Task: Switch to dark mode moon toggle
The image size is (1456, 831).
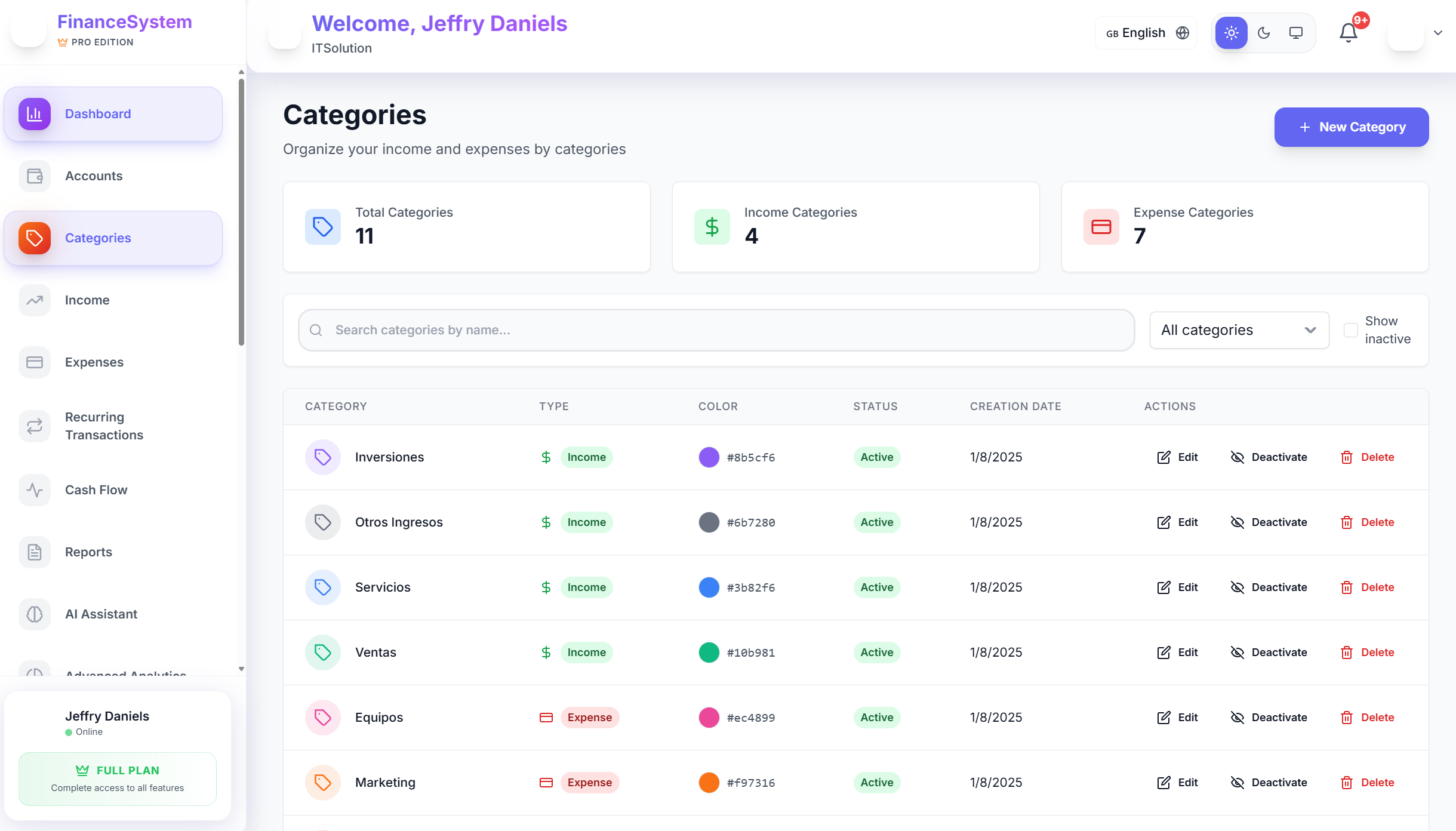Action: 1264,33
